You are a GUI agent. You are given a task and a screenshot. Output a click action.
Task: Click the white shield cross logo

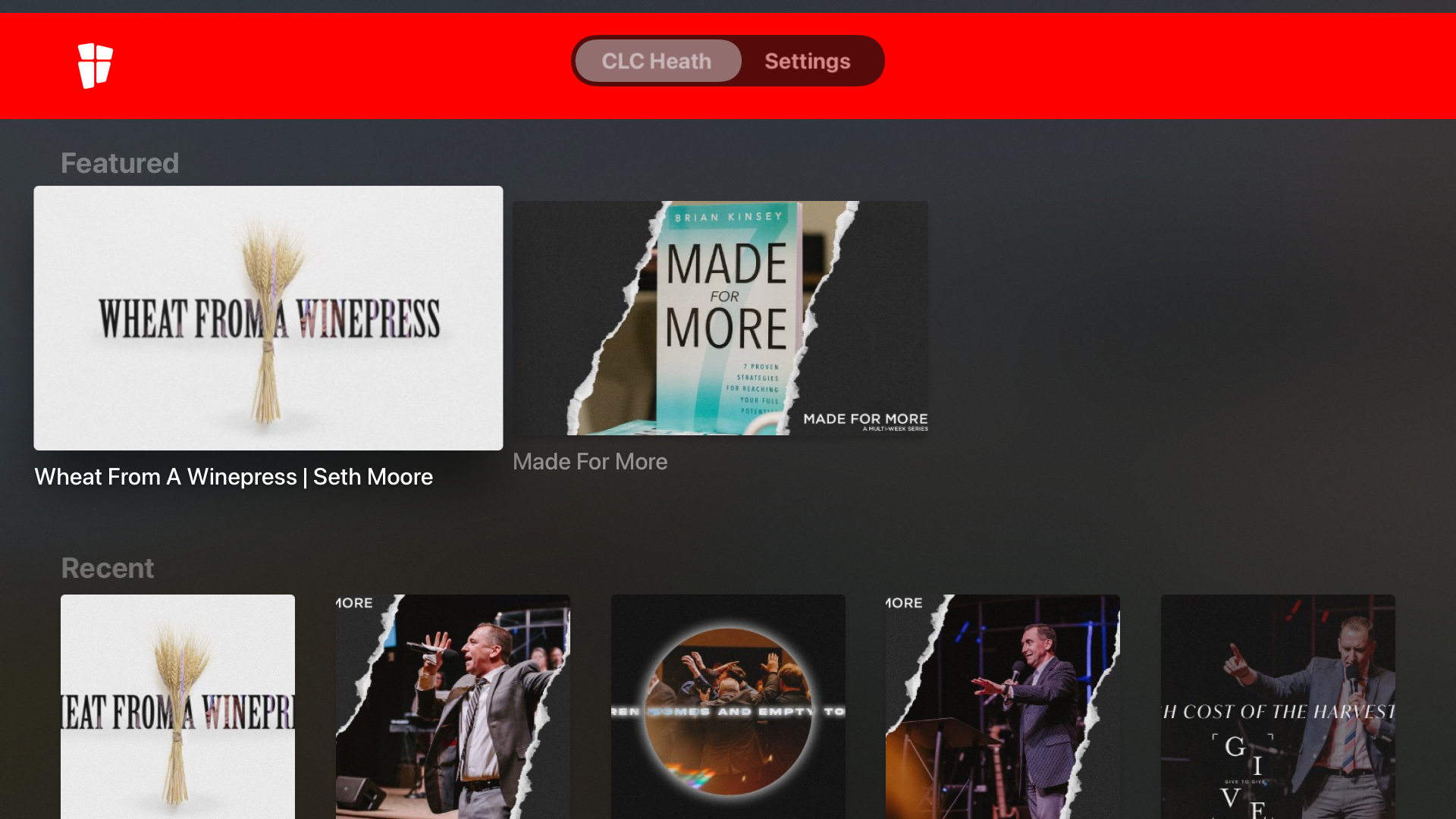(96, 66)
